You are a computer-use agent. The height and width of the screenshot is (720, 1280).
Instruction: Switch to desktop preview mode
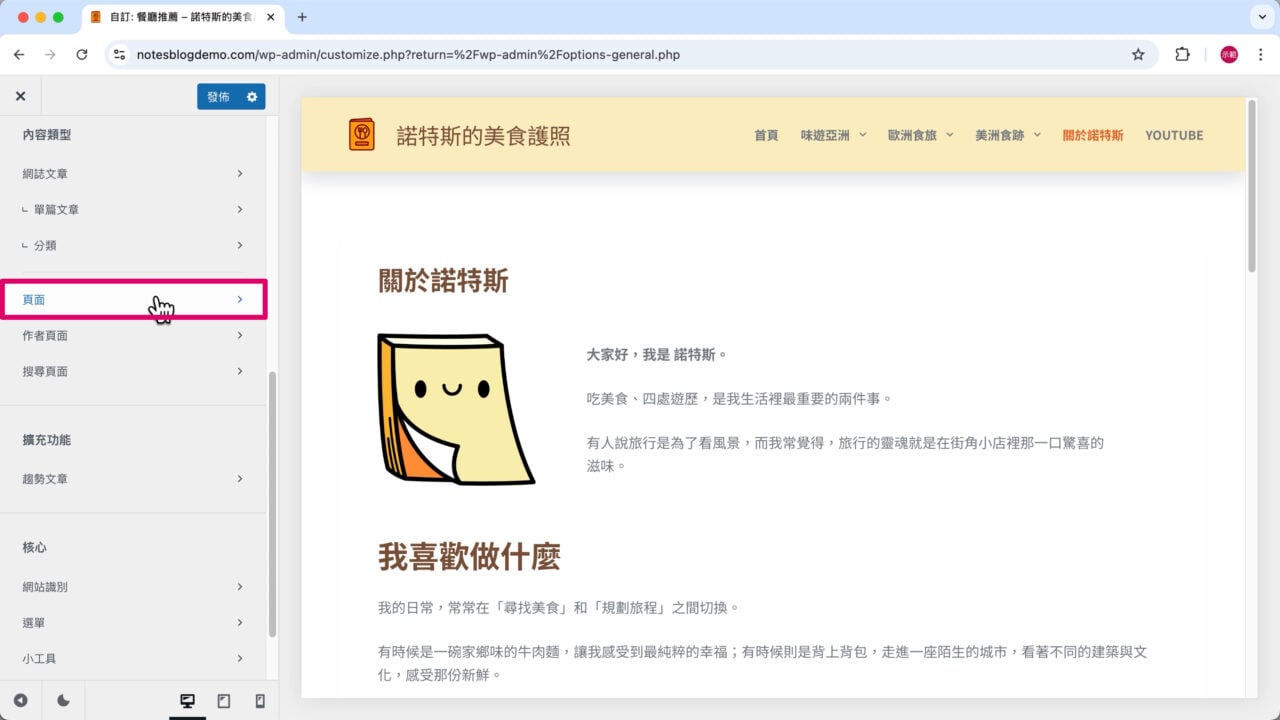click(187, 701)
